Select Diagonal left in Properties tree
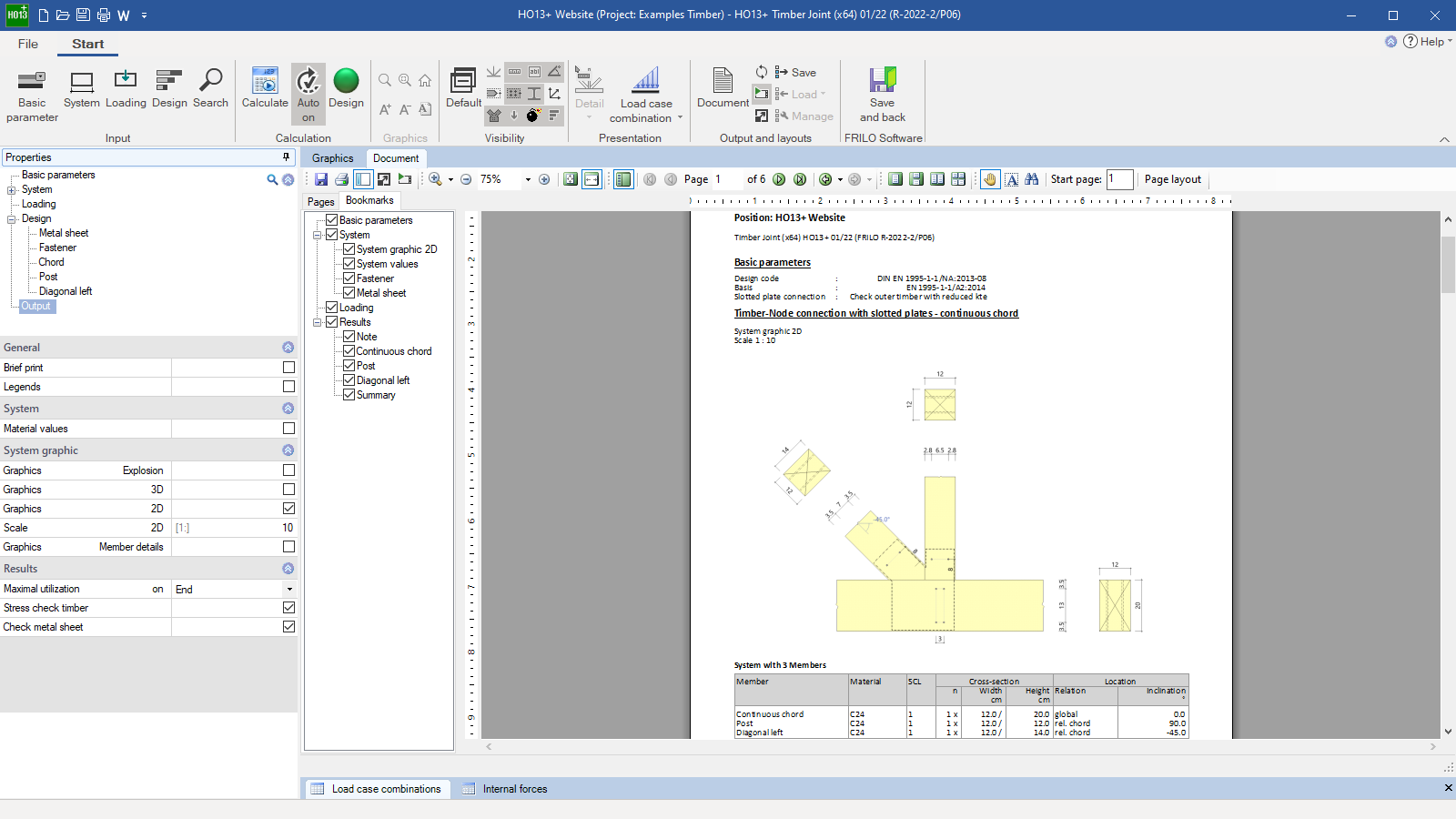This screenshot has width=1456, height=819. 66,291
